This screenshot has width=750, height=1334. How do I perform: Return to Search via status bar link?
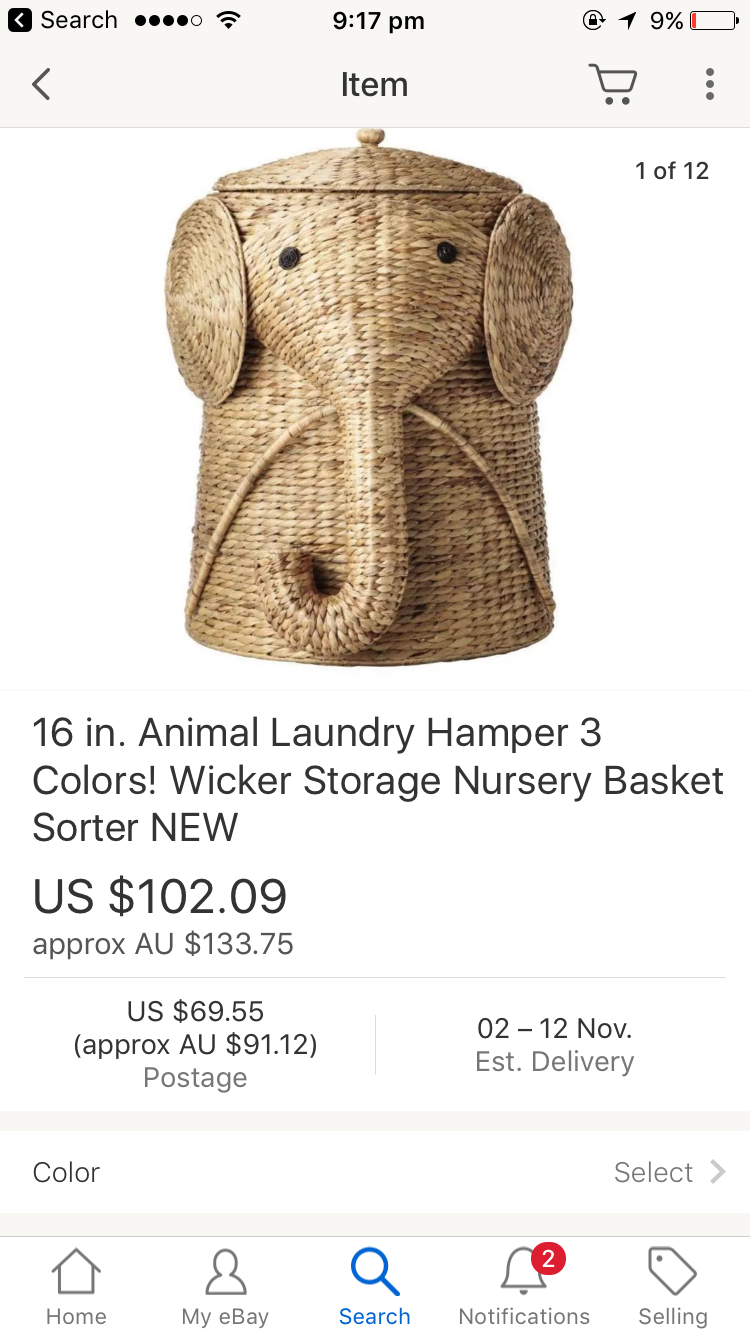click(62, 20)
